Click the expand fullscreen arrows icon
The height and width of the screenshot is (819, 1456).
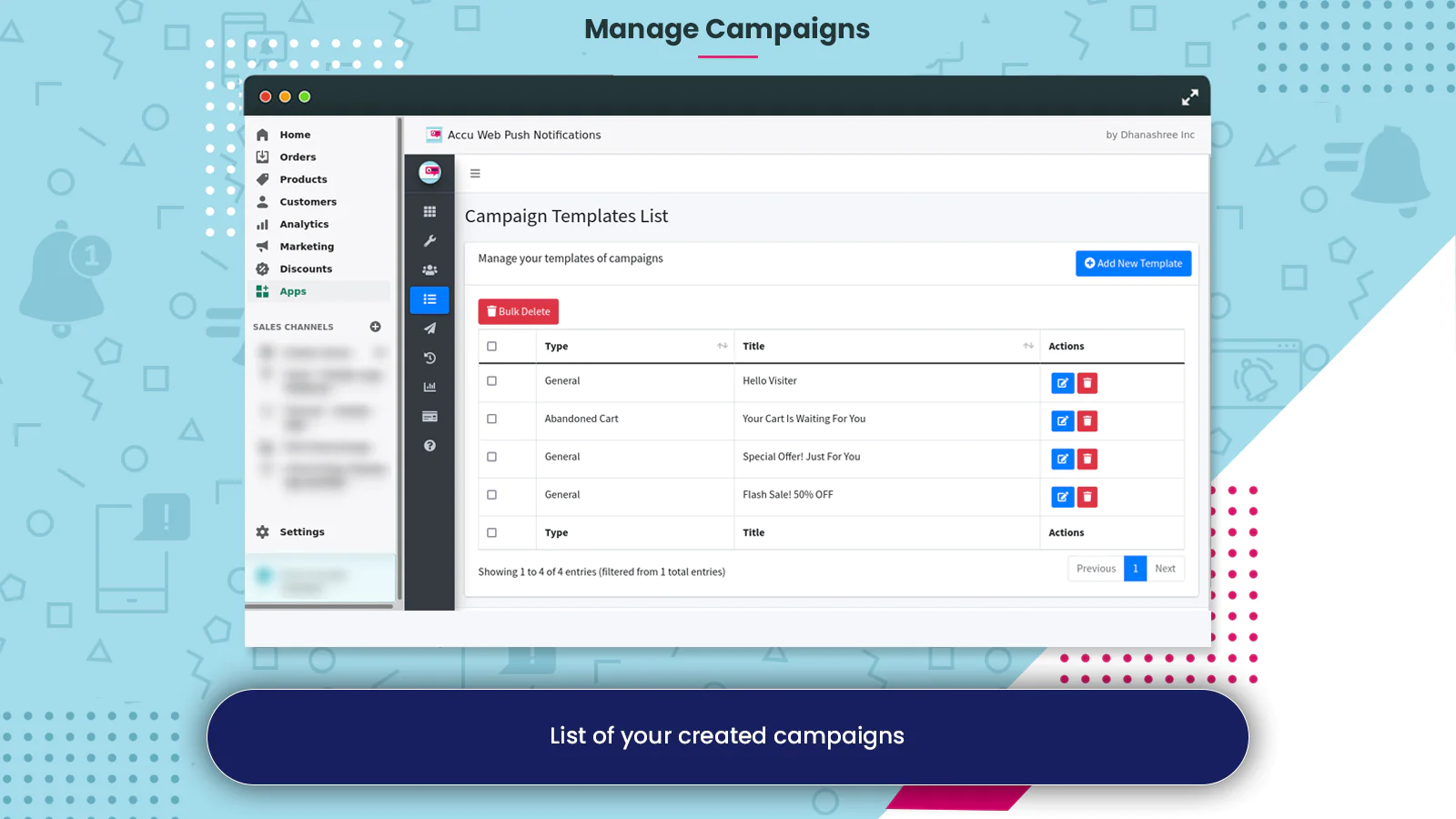(x=1189, y=97)
